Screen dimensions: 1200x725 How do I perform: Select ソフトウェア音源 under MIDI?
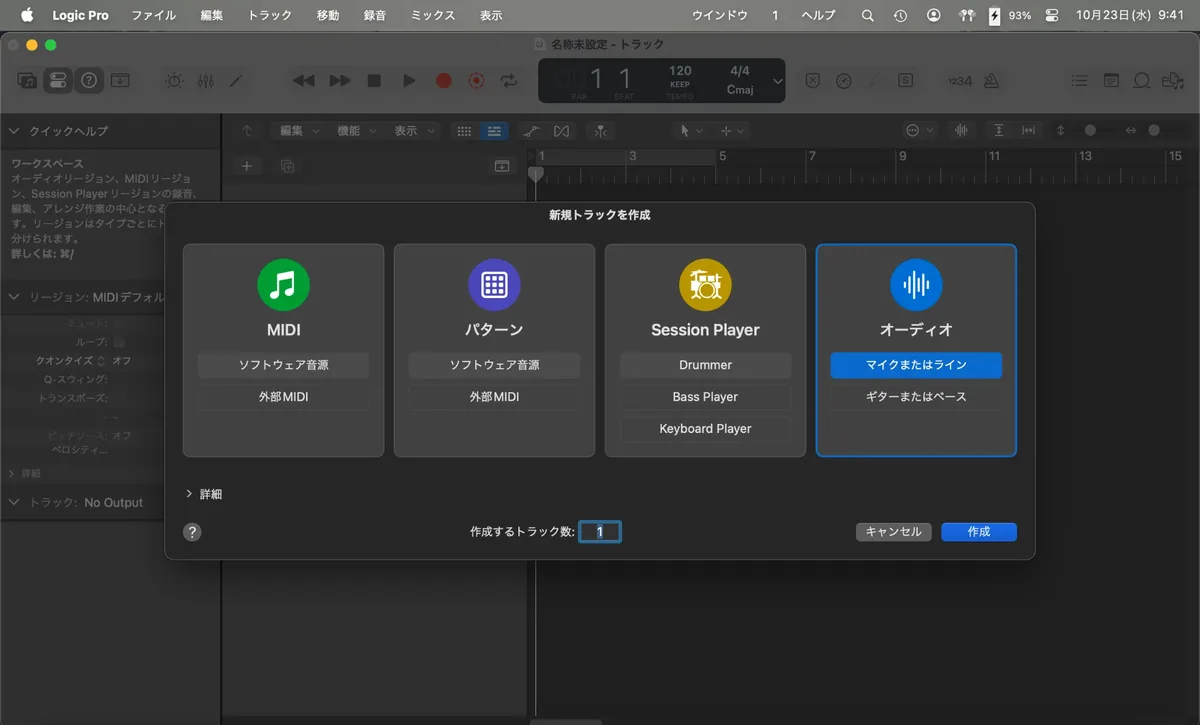coord(283,365)
